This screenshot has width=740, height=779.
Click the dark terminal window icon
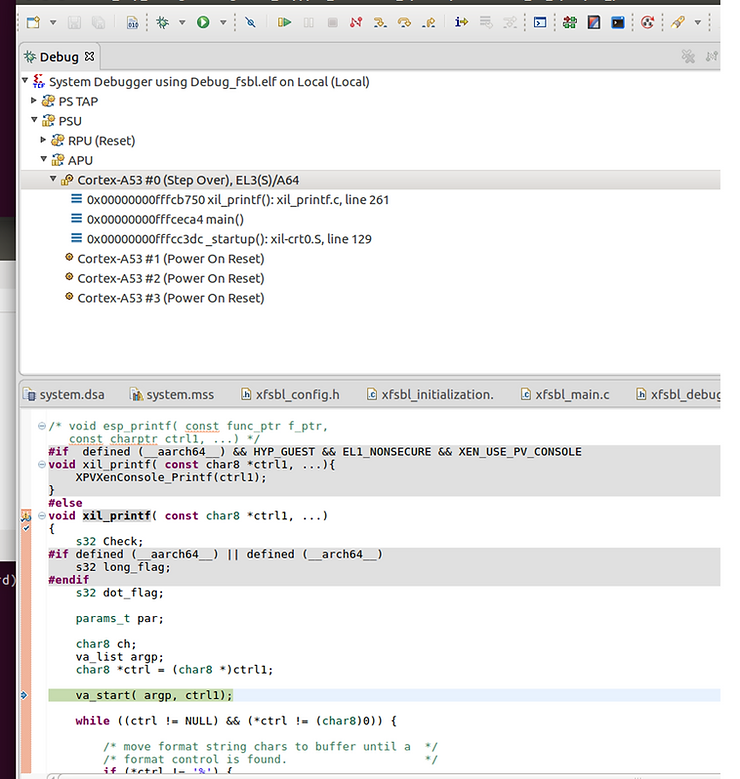tap(618, 22)
